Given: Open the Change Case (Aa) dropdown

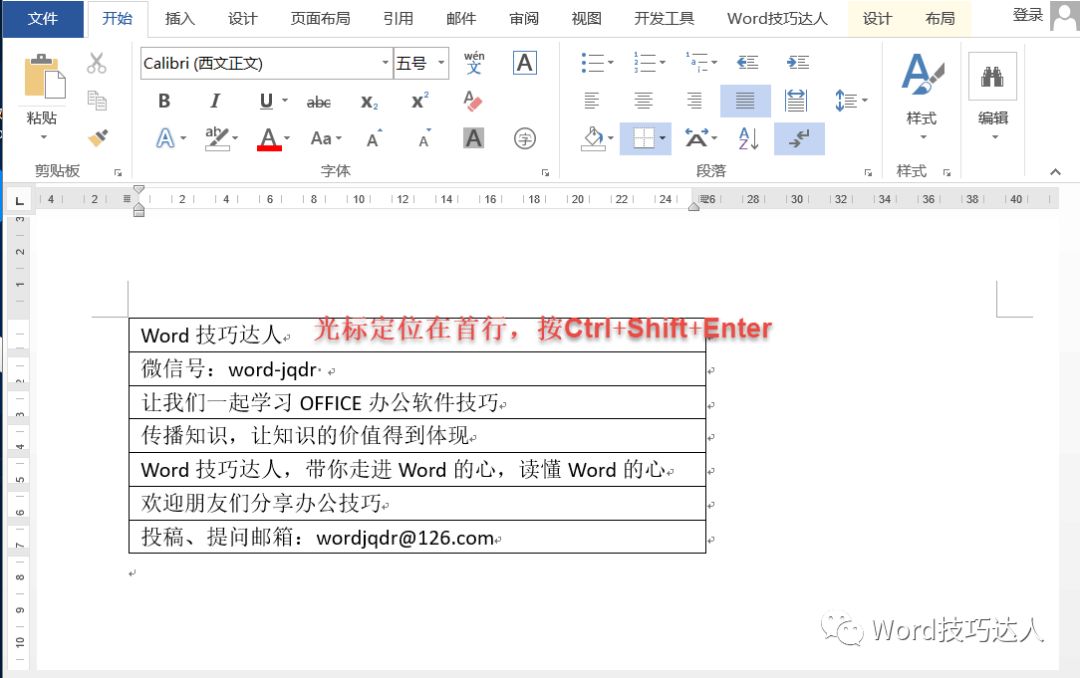Looking at the screenshot, I should click(326, 138).
